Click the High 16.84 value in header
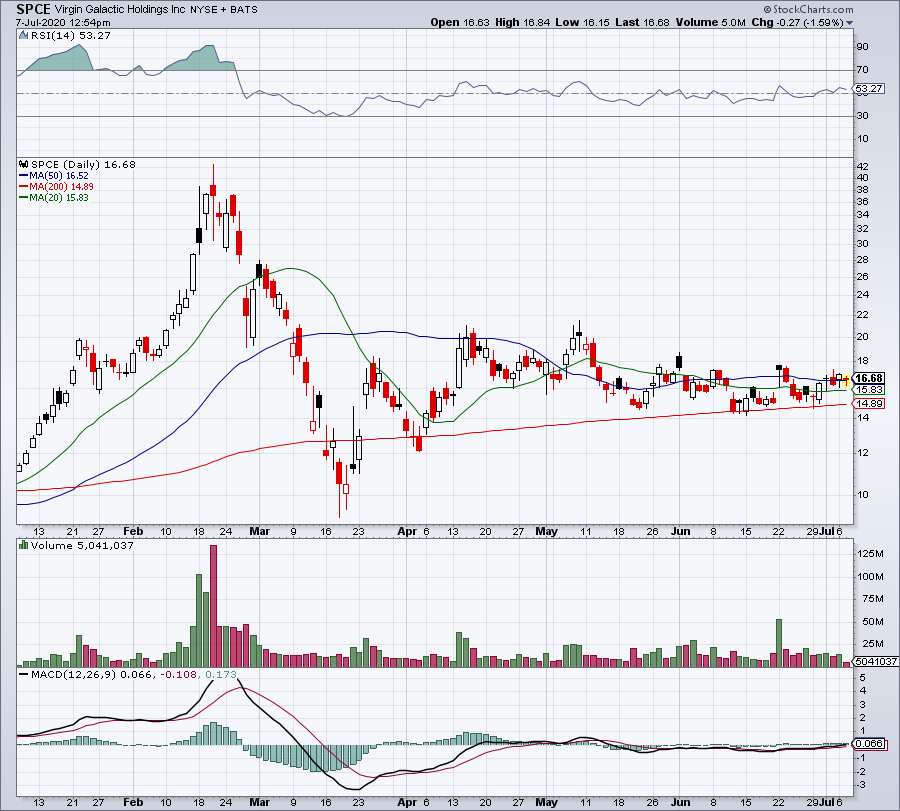The image size is (900, 811). coord(522,22)
